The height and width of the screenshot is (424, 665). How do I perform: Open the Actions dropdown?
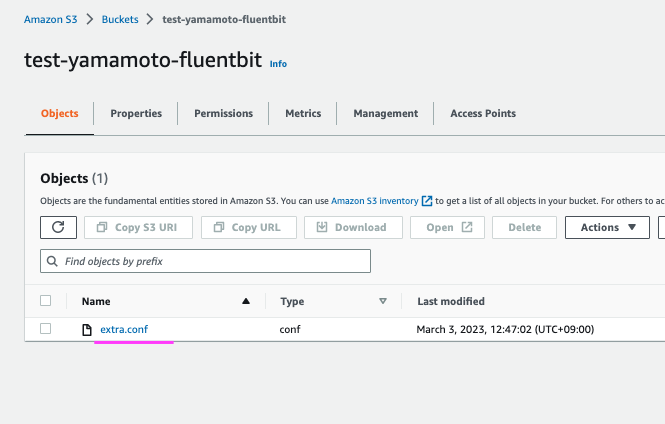(x=607, y=227)
